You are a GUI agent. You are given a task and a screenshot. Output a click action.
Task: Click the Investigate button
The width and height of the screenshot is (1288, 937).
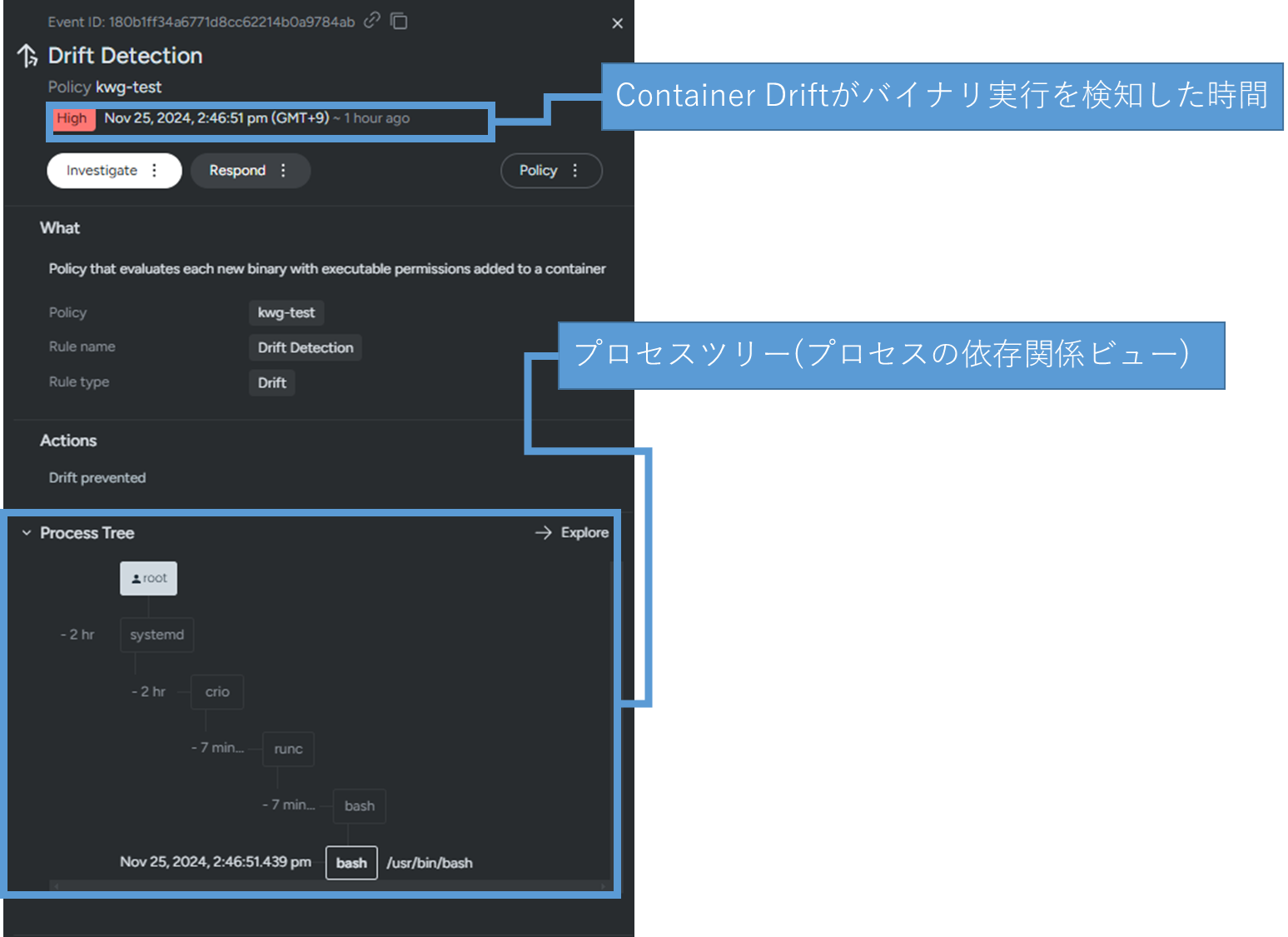coord(102,171)
